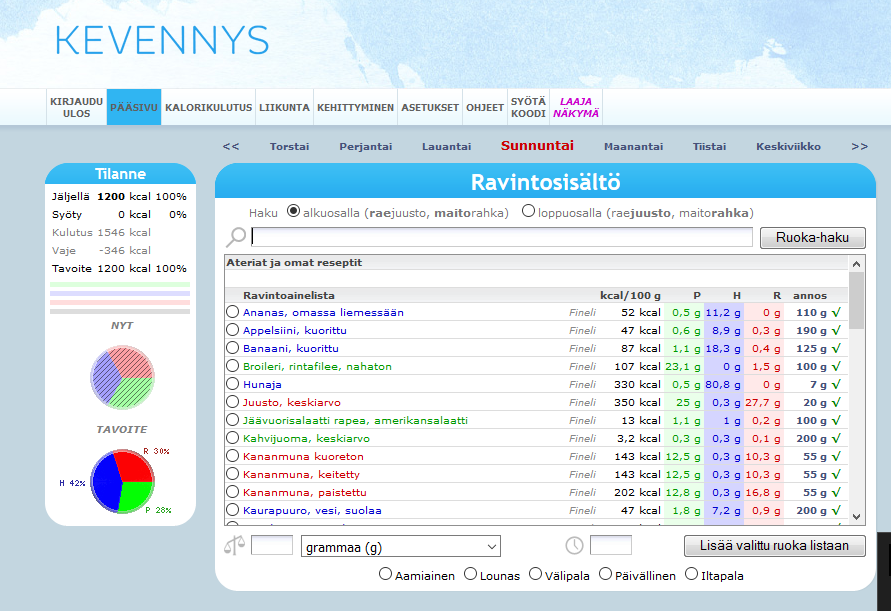Open Pääsivu main page tab
Viewport: 891px width, 611px height.
pyautogui.click(x=134, y=107)
